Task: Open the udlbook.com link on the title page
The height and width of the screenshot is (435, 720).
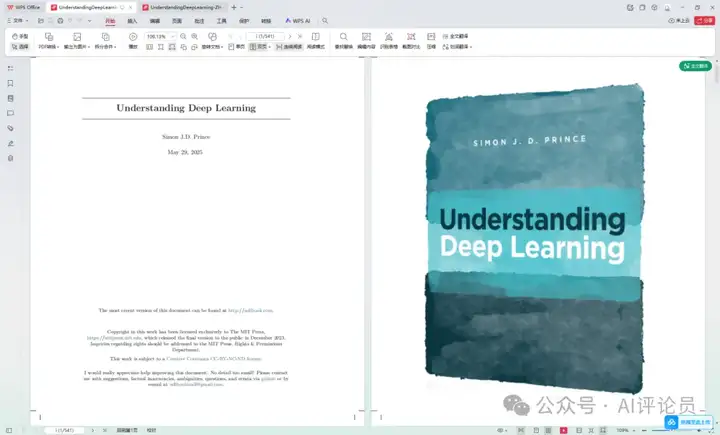Action: tap(250, 311)
